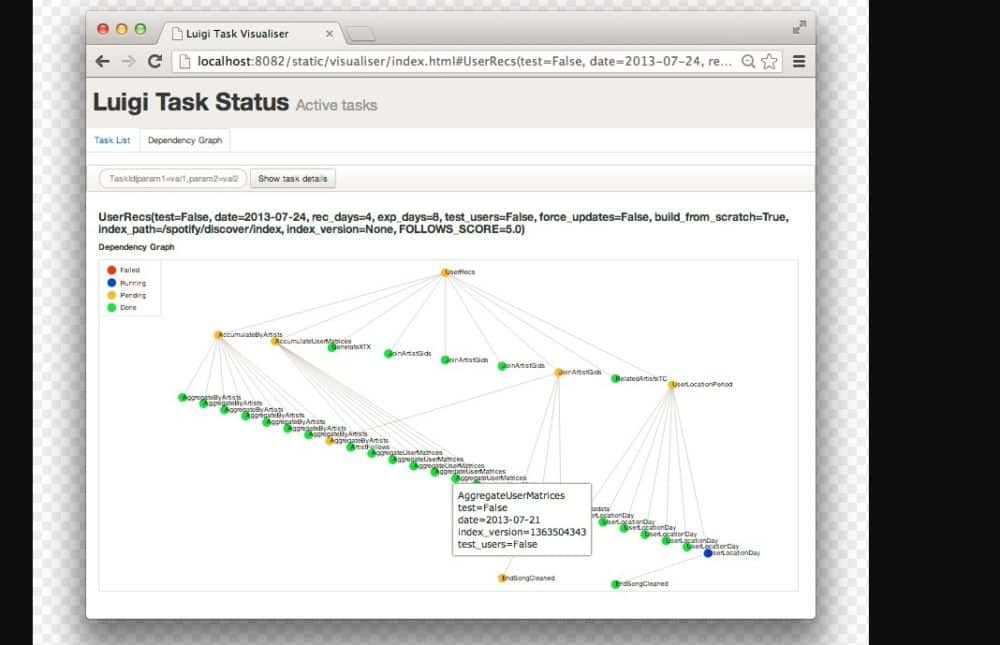Click the zoom magnifier icon in address bar
Screen dimensions: 1000x645
click(748, 61)
